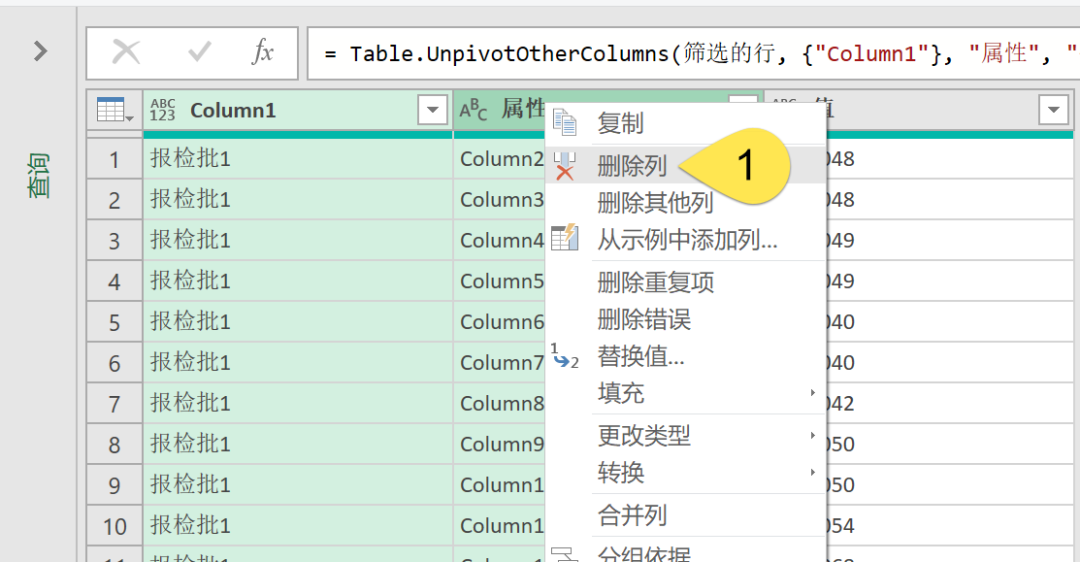Click the 报检批1 cell in row 1
Image resolution: width=1080 pixels, height=562 pixels.
click(x=298, y=159)
